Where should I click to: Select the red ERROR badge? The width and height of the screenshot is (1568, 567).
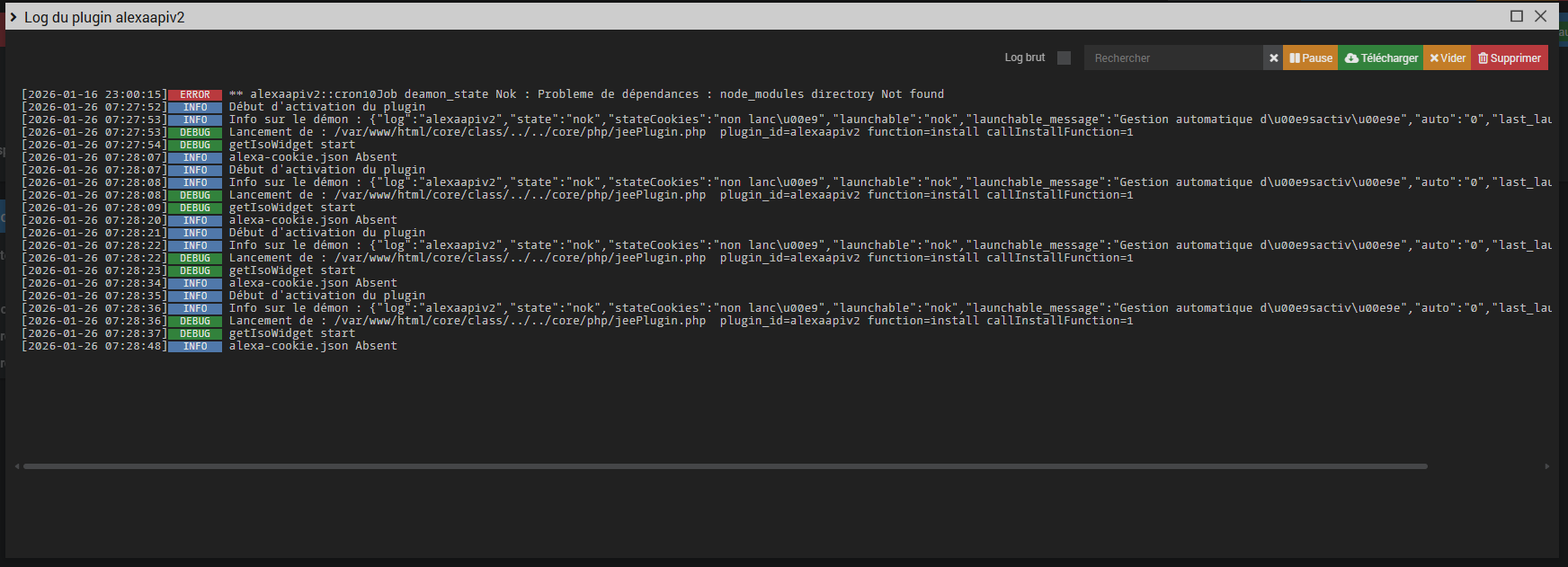195,94
